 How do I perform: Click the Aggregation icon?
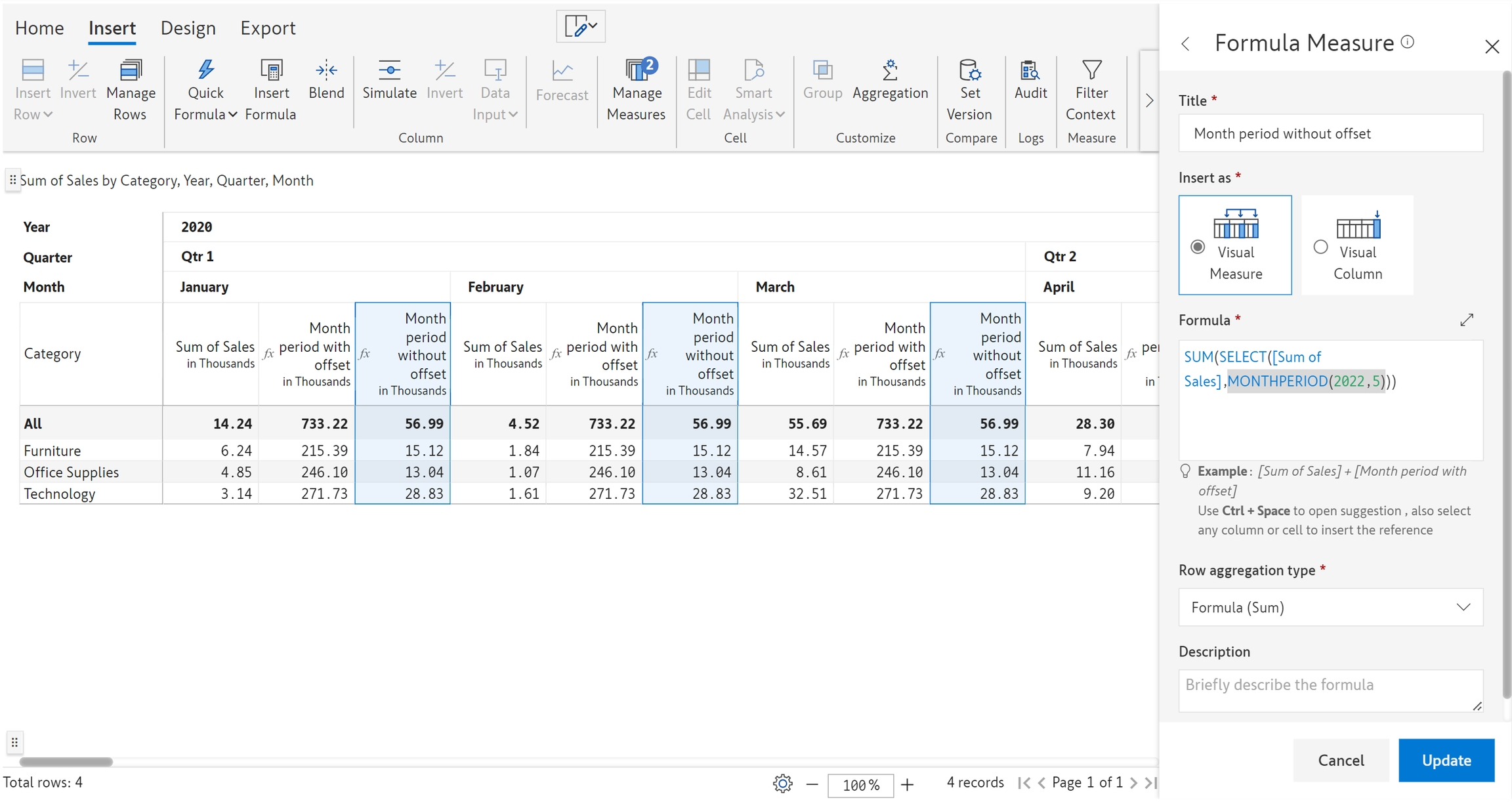(x=890, y=71)
